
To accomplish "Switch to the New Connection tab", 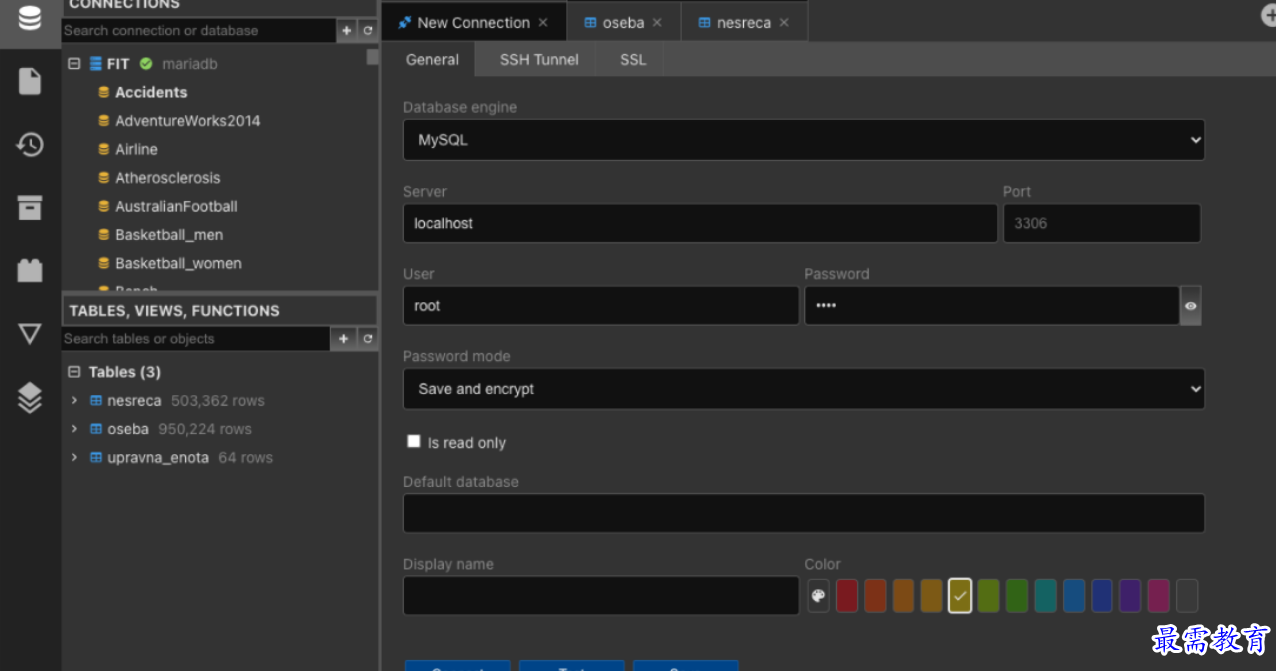I will click(x=473, y=22).
